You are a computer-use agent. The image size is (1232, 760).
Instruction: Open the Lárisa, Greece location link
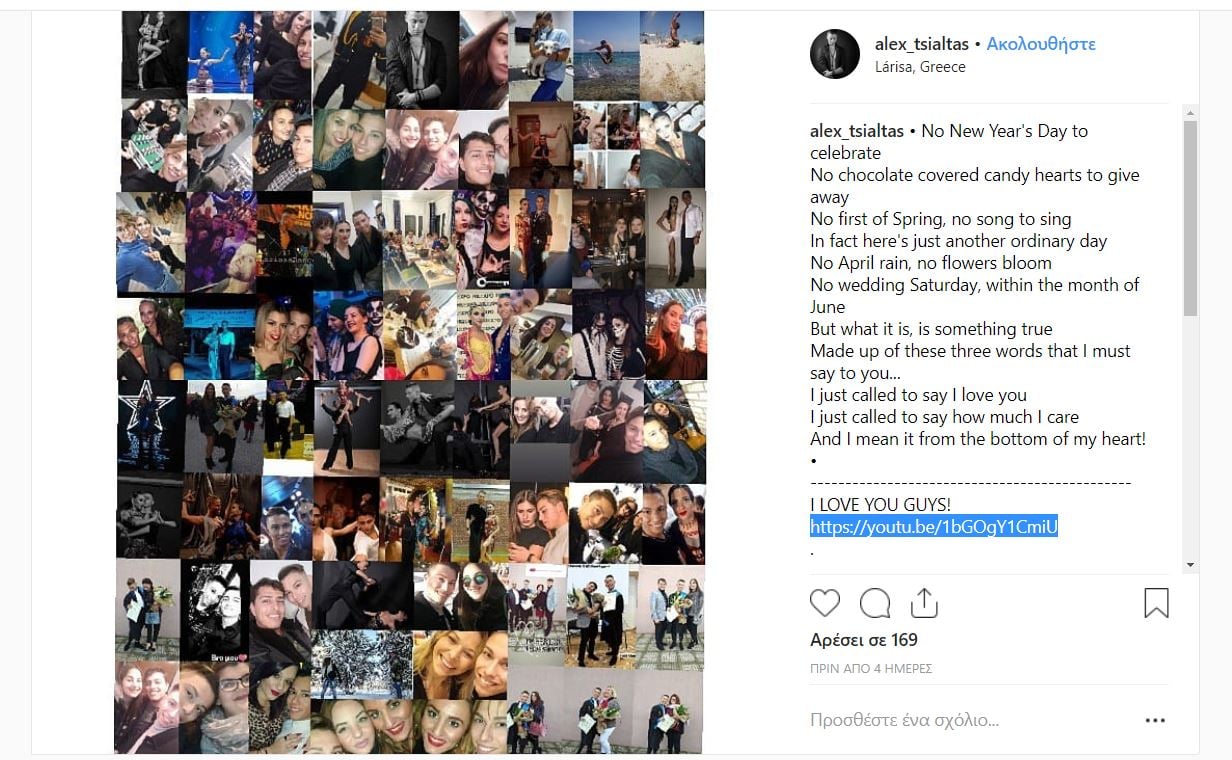tap(920, 67)
